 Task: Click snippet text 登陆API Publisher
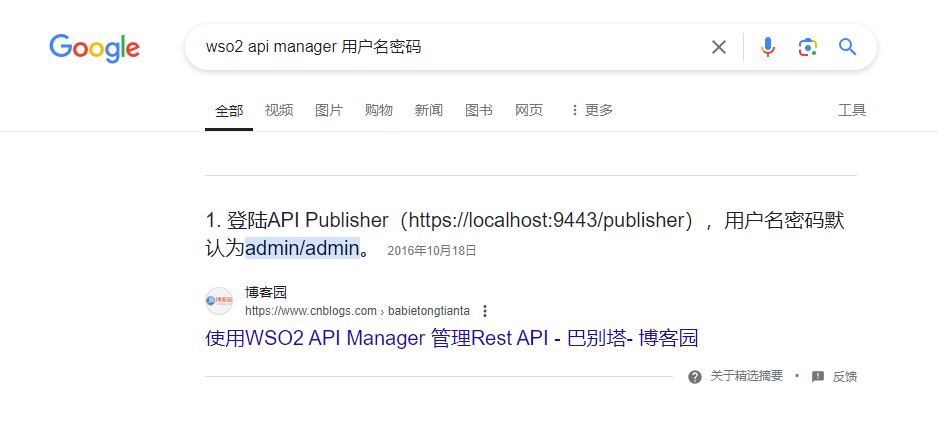pos(307,220)
